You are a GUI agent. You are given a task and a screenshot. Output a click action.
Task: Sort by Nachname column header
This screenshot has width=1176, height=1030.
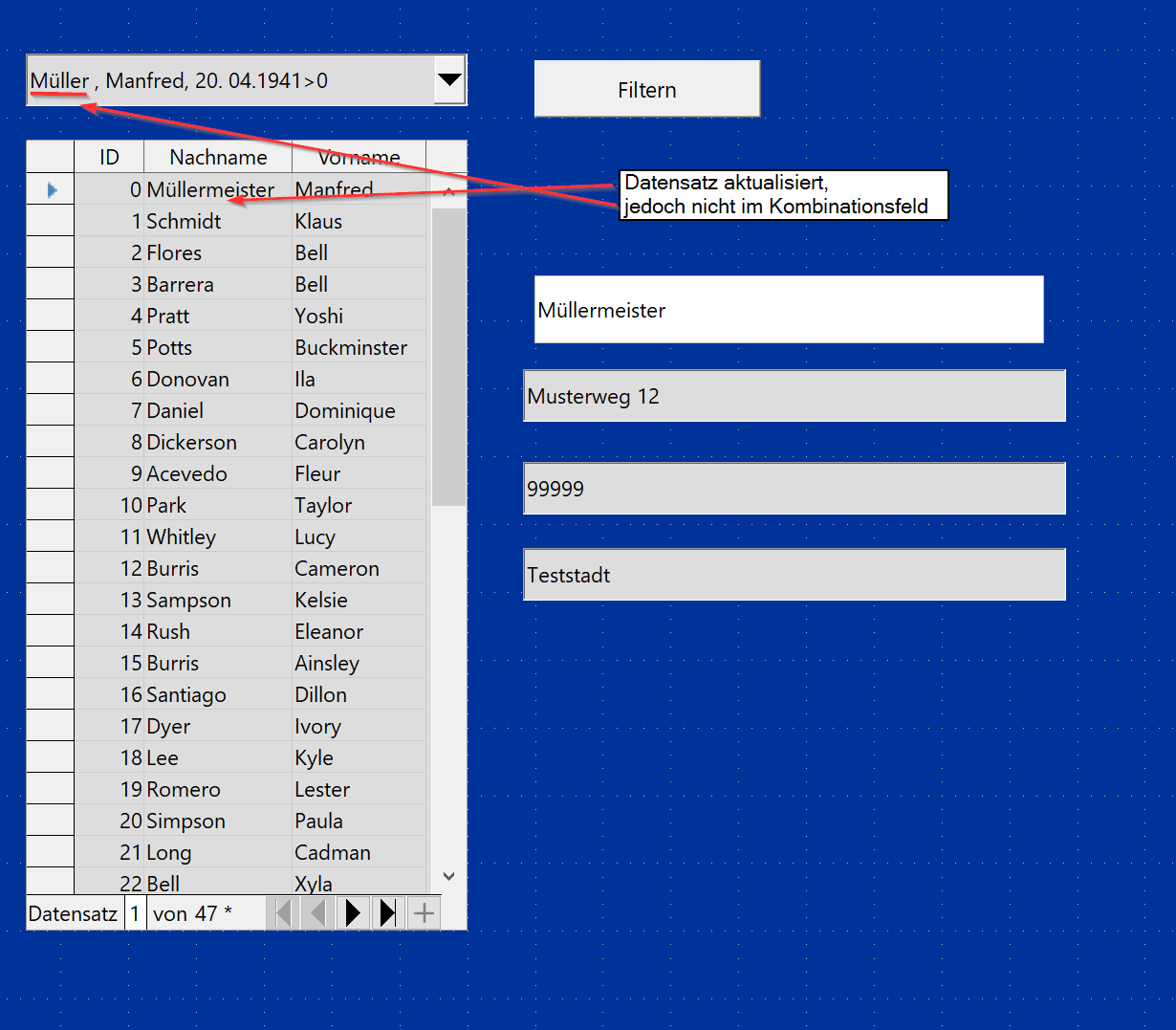(218, 157)
